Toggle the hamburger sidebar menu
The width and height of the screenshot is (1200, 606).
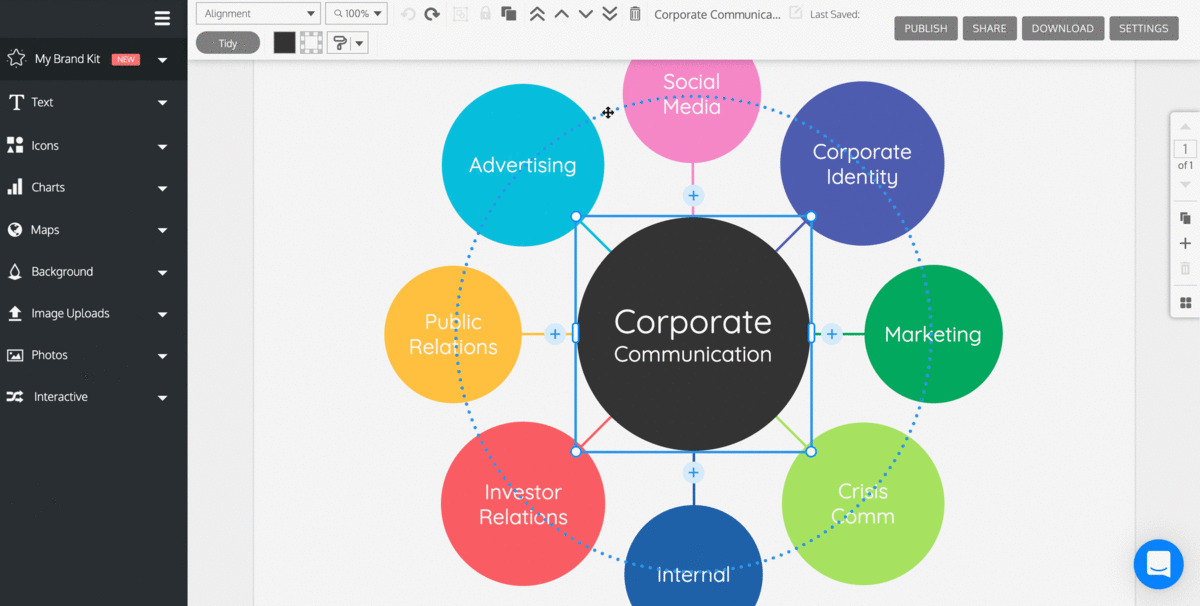pos(162,18)
